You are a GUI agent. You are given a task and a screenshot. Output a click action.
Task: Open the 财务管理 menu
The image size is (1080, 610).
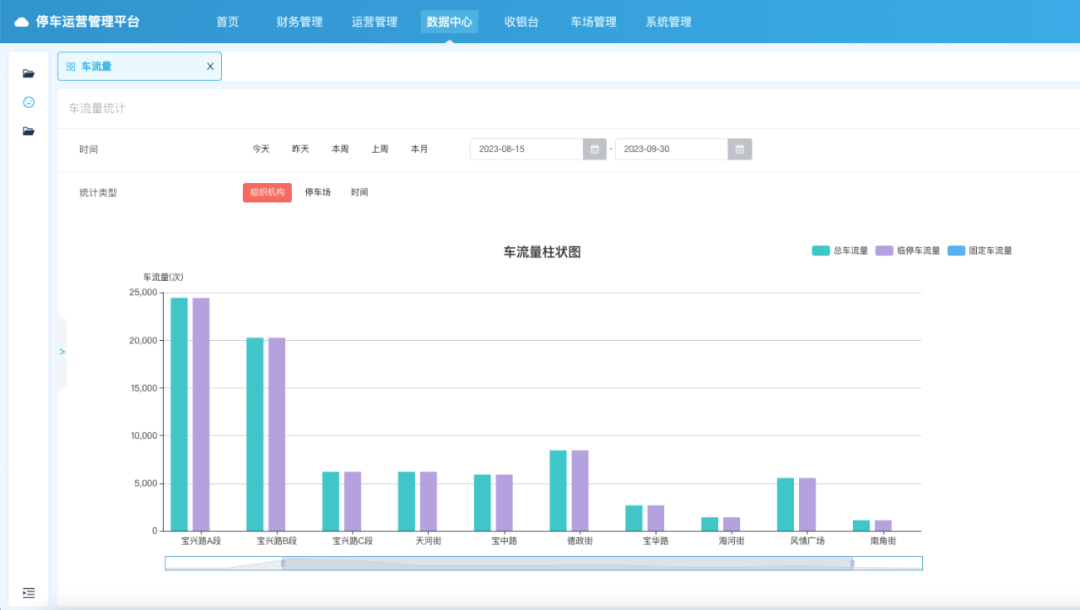click(299, 22)
